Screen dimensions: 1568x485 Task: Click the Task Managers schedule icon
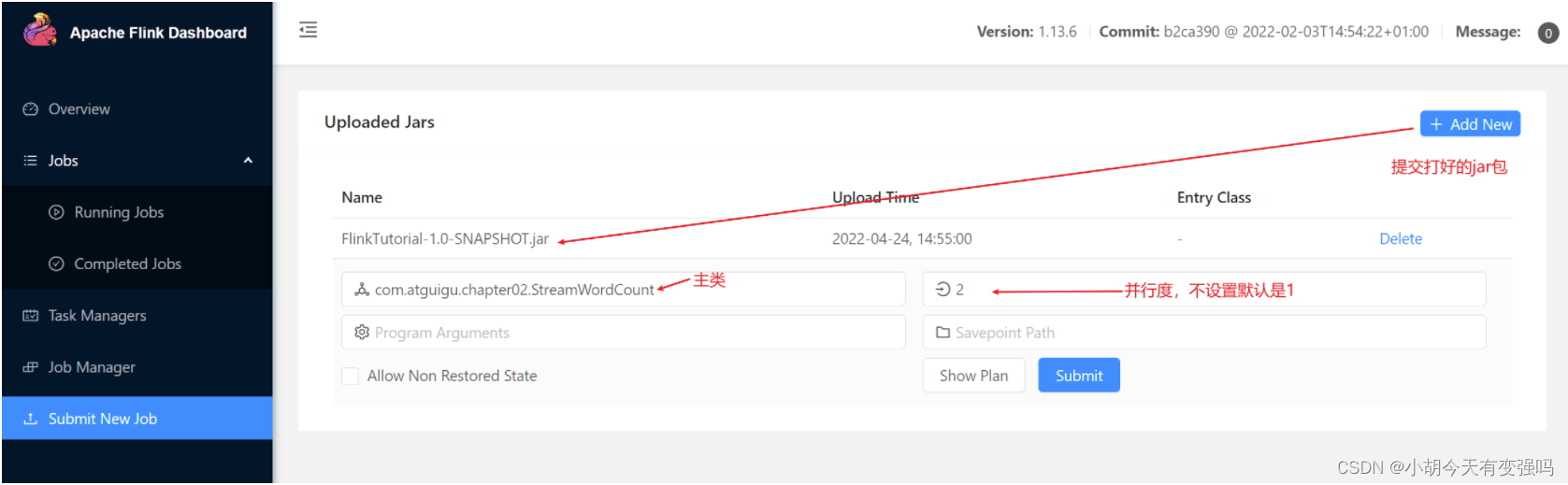tap(30, 316)
